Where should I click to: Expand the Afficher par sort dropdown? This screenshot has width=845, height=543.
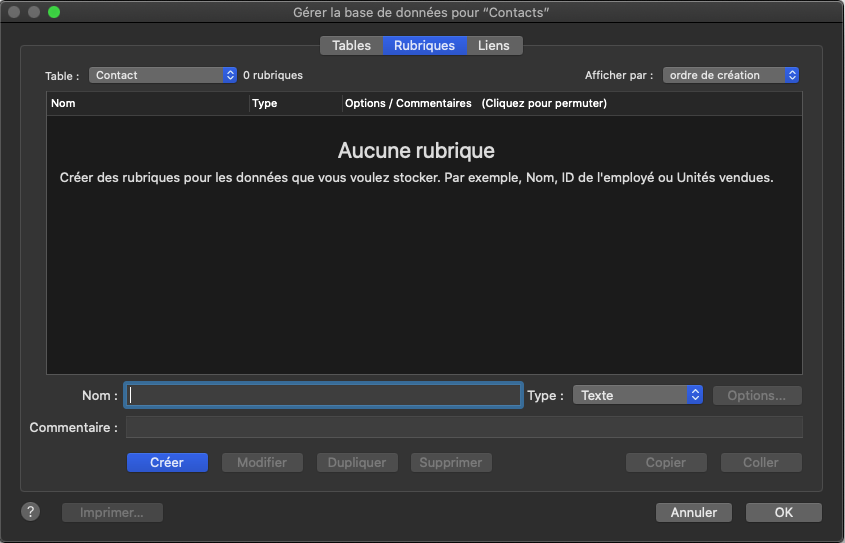[731, 75]
